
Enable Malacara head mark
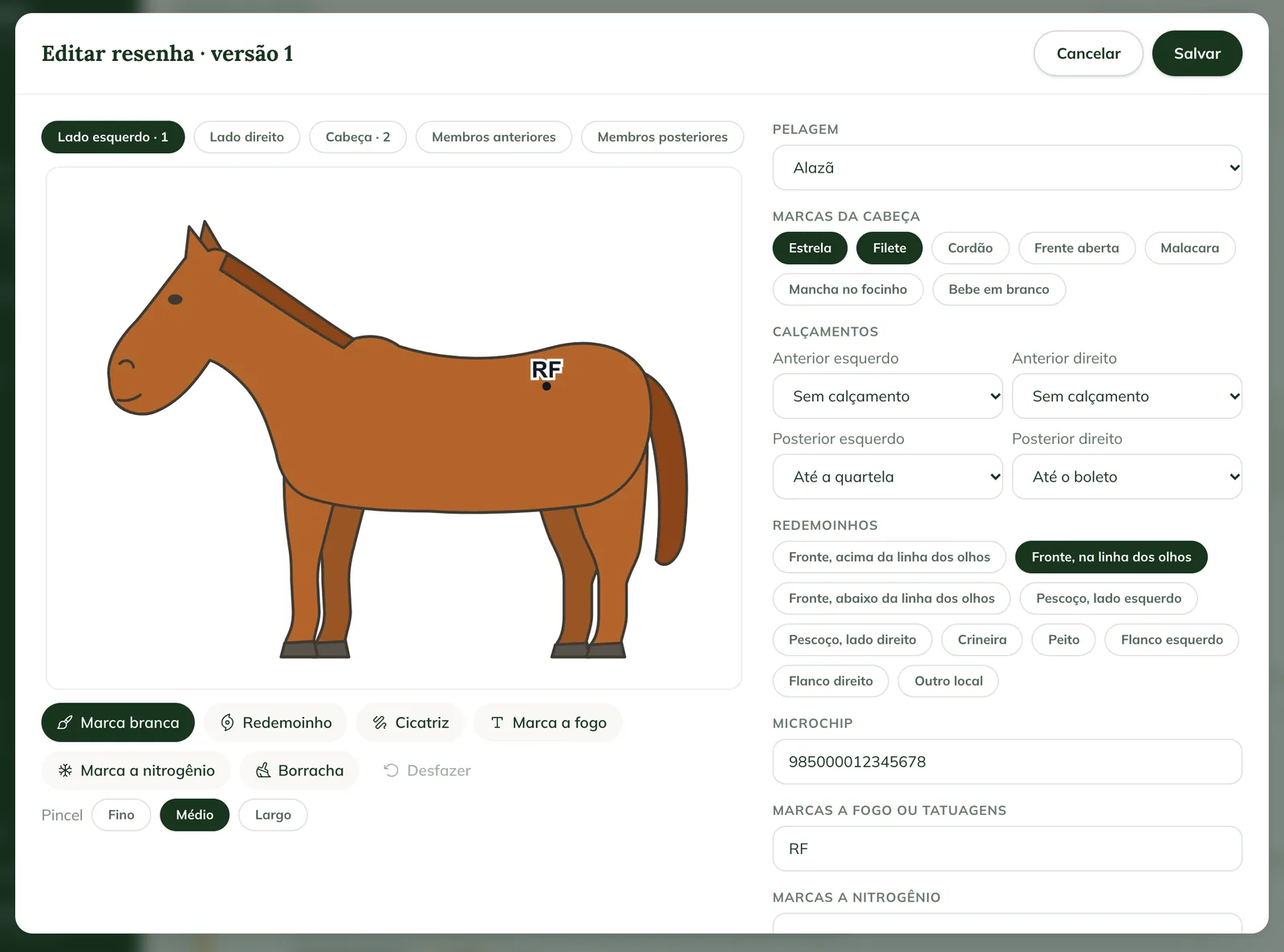pos(1189,248)
